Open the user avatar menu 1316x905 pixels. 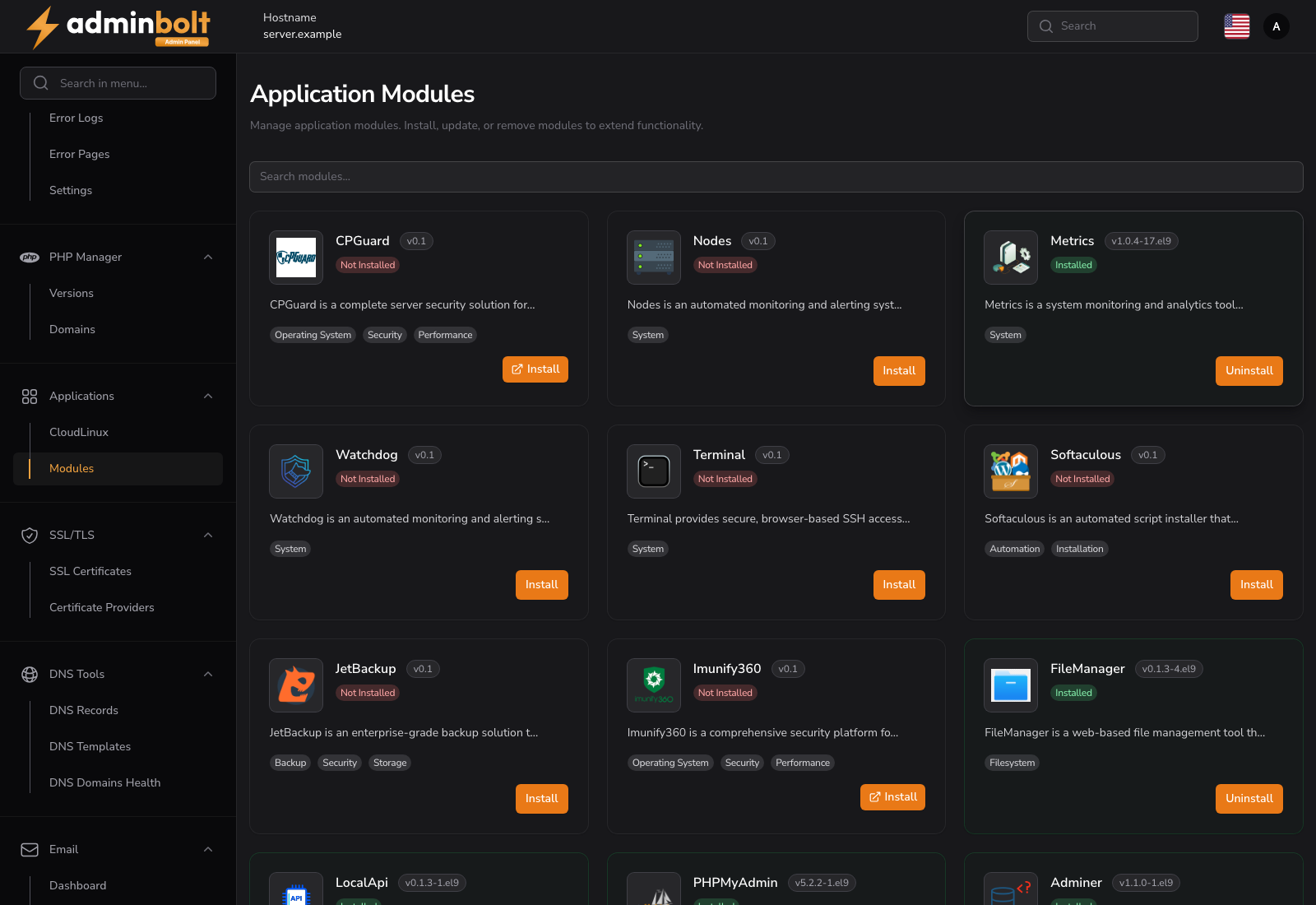click(1277, 26)
